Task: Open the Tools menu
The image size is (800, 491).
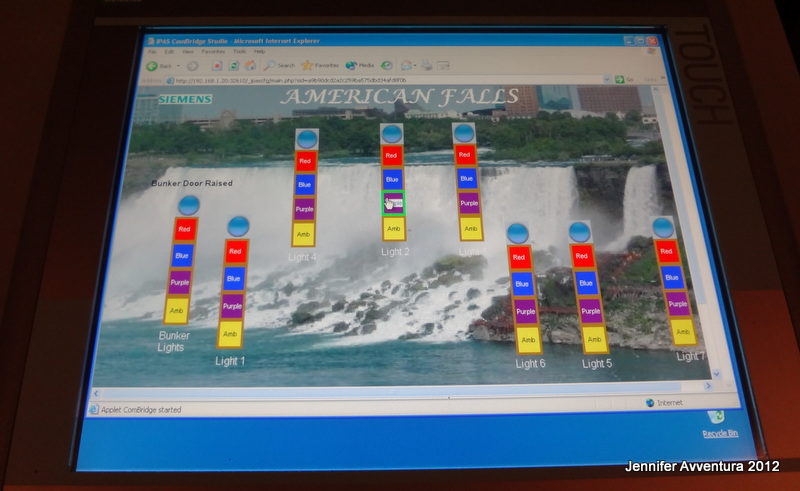Action: coord(238,51)
